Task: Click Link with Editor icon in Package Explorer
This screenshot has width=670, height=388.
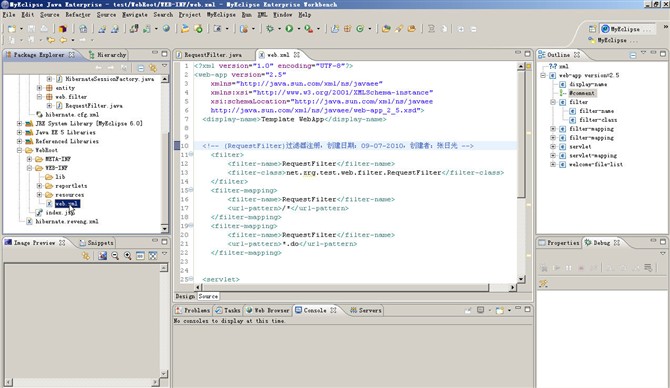Action: point(153,68)
